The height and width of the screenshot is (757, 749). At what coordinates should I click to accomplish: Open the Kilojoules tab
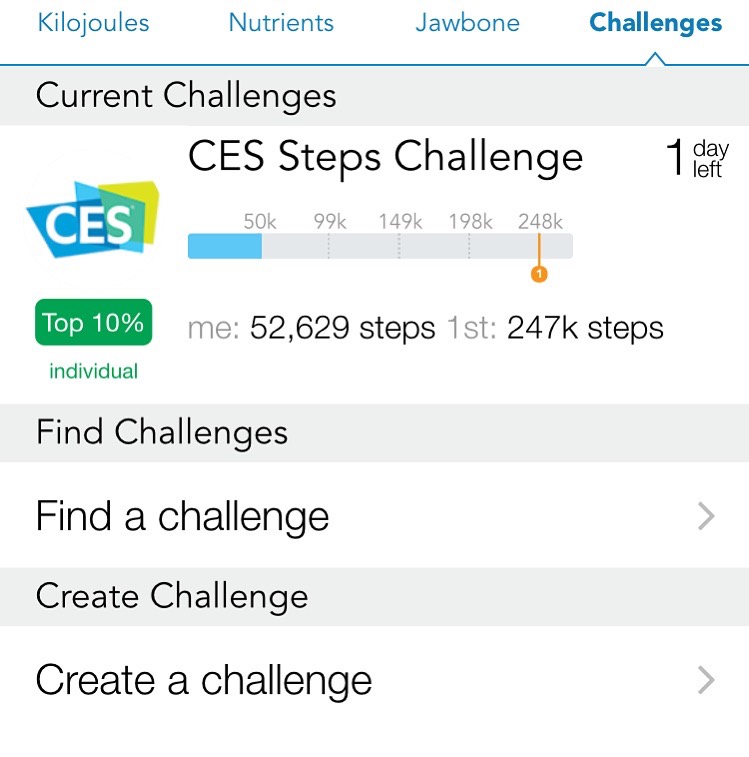(x=93, y=23)
